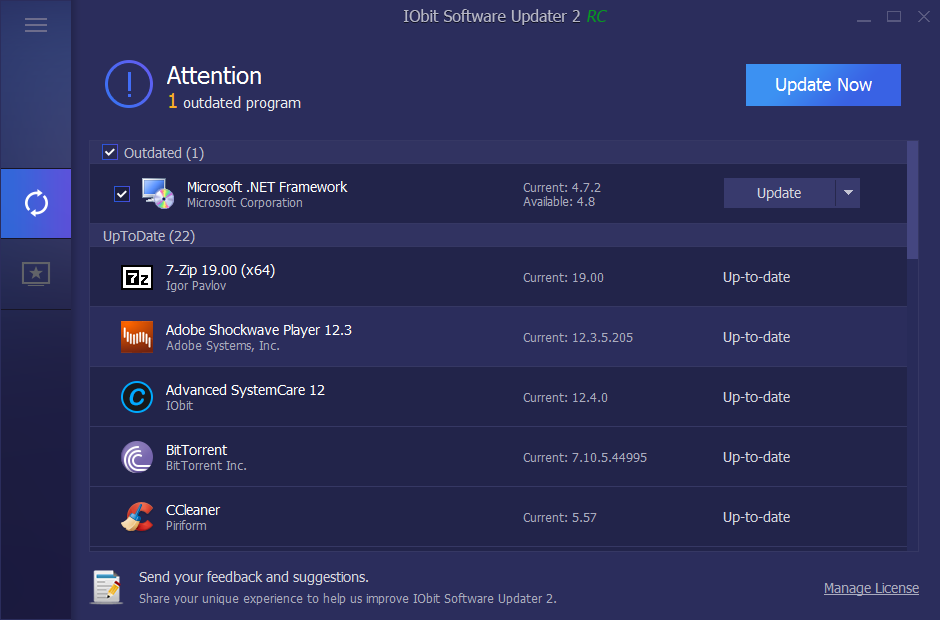This screenshot has width=940, height=620.
Task: Toggle the Outdated group checkbox
Action: 110,152
